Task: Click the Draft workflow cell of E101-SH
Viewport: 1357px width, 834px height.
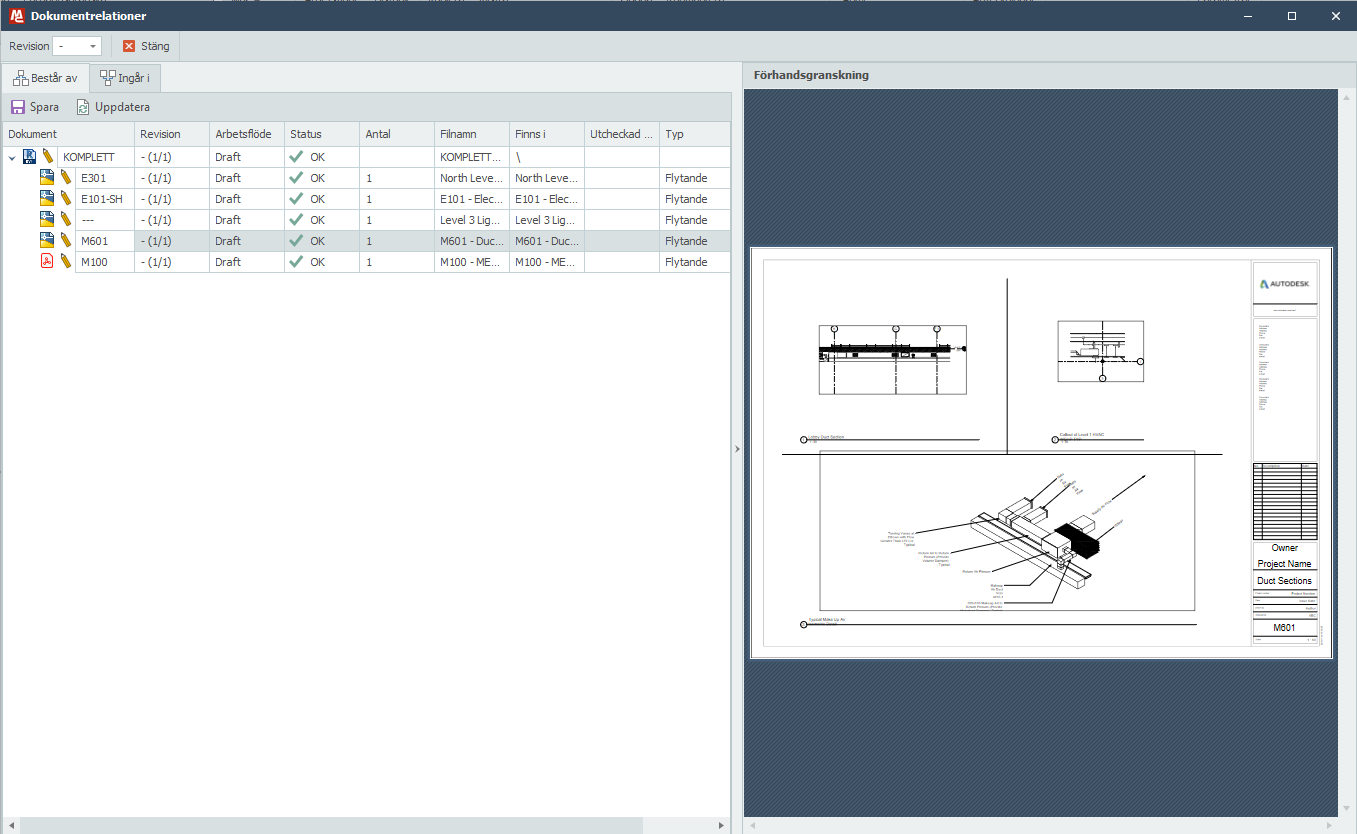Action: point(247,199)
